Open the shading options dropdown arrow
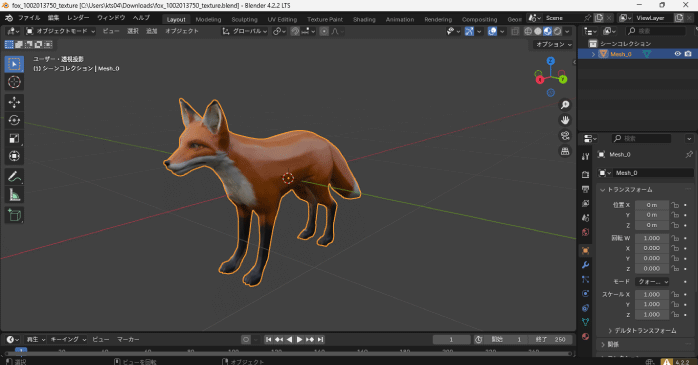The height and width of the screenshot is (365, 698). [x=567, y=31]
